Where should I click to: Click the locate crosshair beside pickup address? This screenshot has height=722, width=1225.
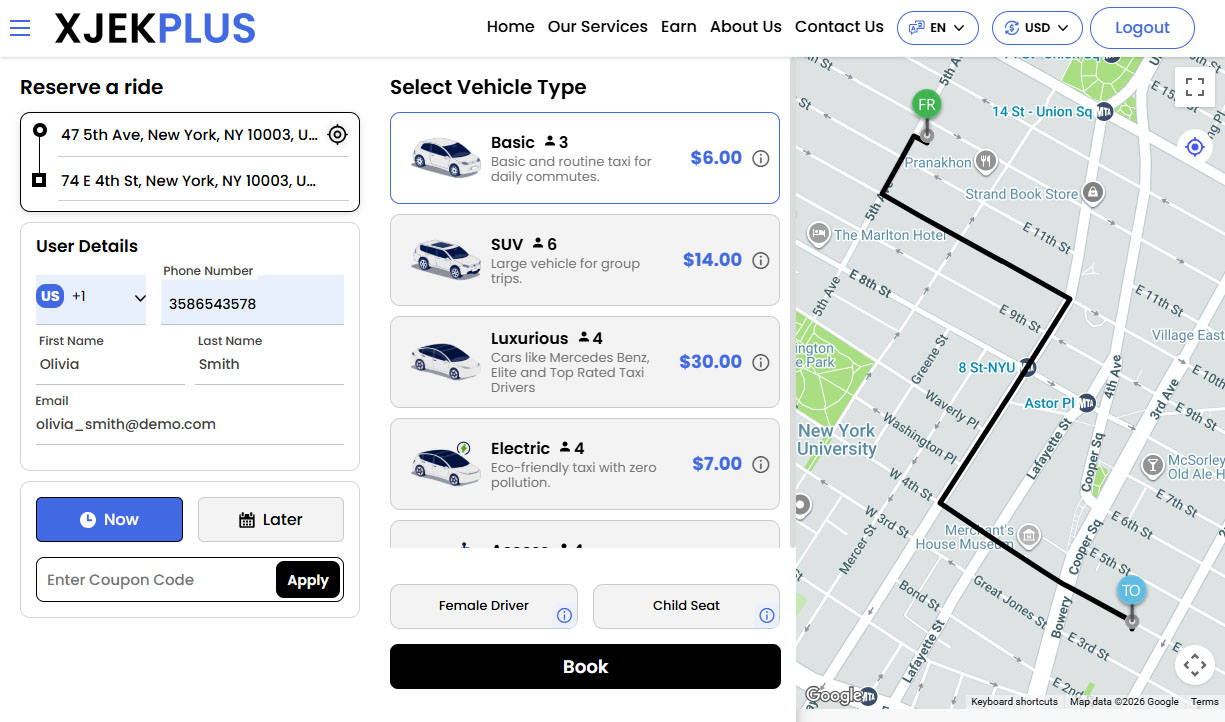tap(337, 134)
